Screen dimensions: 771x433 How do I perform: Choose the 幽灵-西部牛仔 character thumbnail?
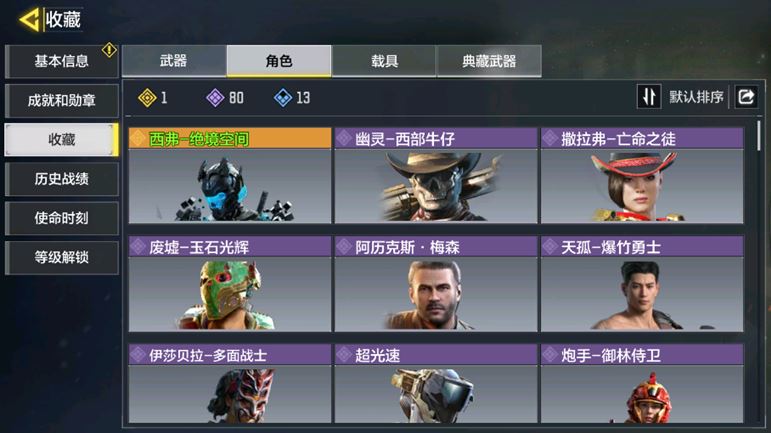pos(436,175)
